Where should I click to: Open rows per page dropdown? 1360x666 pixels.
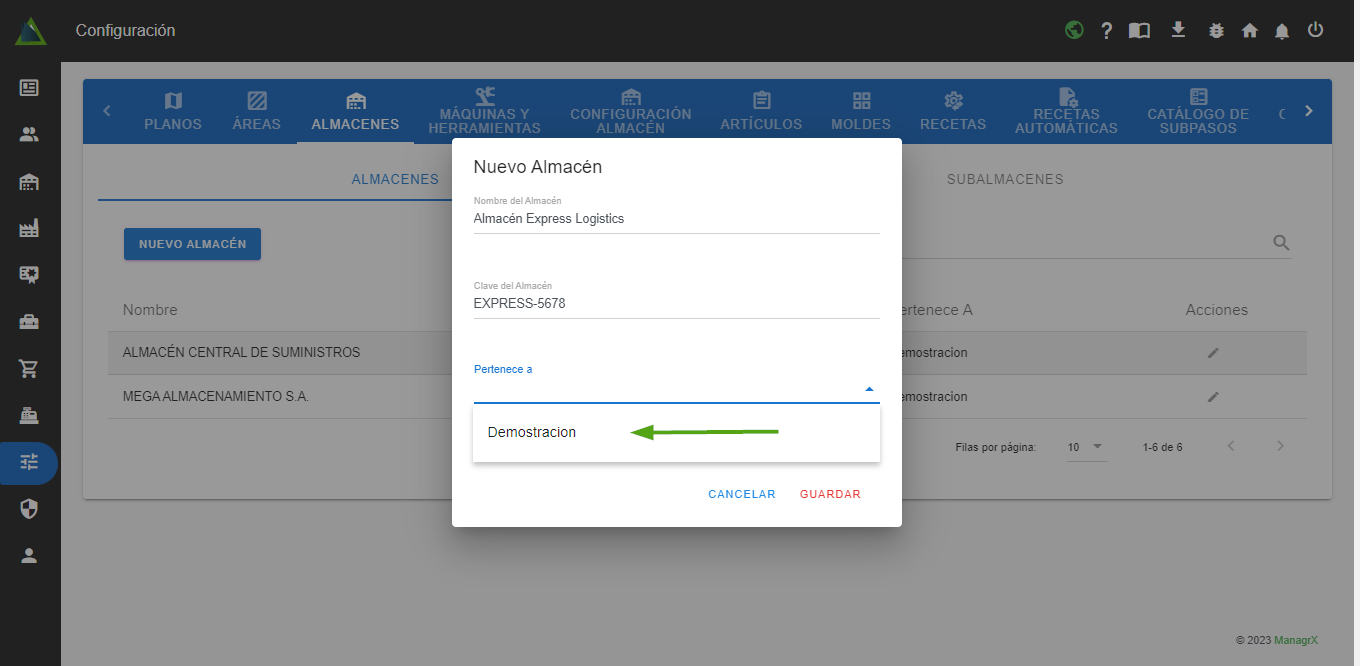[x=1086, y=447]
